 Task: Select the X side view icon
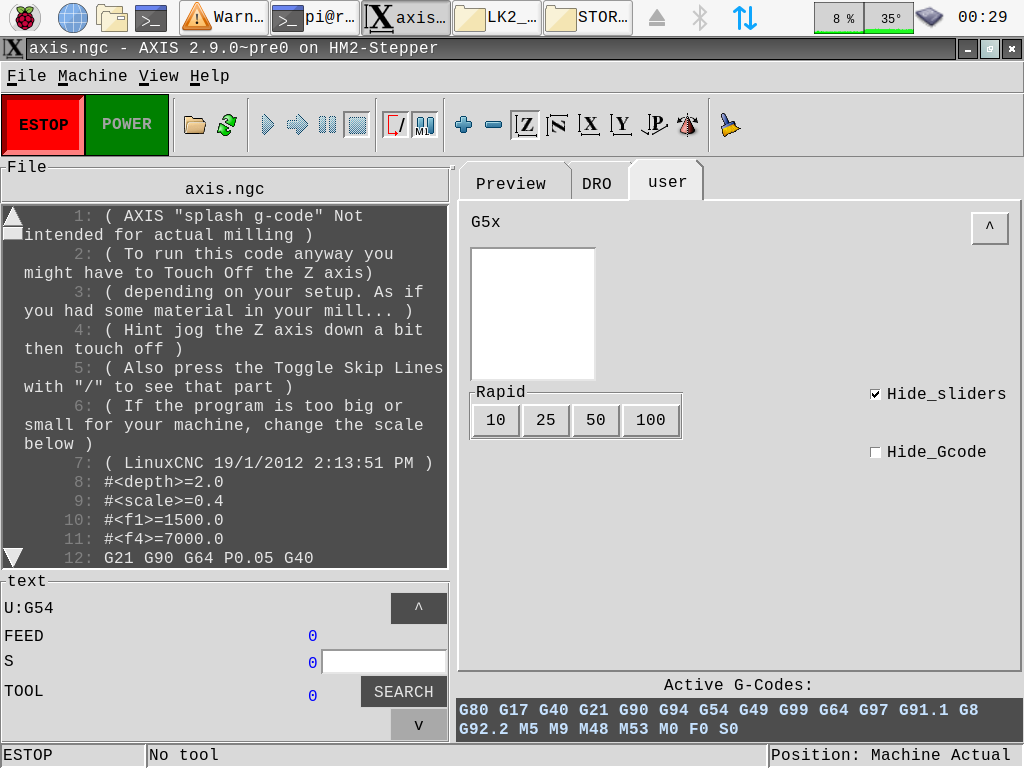(588, 125)
